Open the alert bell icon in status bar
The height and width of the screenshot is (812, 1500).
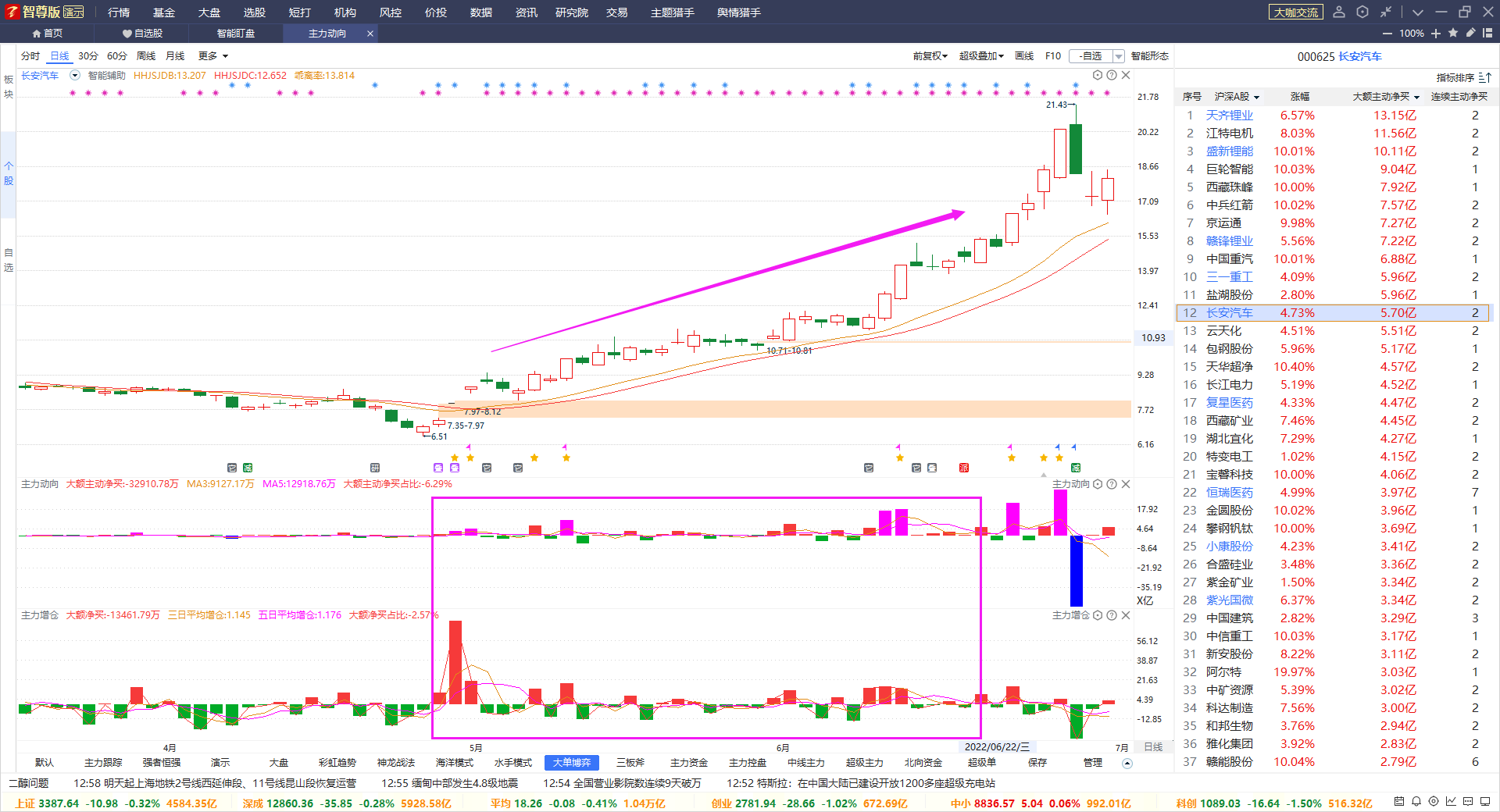pos(1416,801)
